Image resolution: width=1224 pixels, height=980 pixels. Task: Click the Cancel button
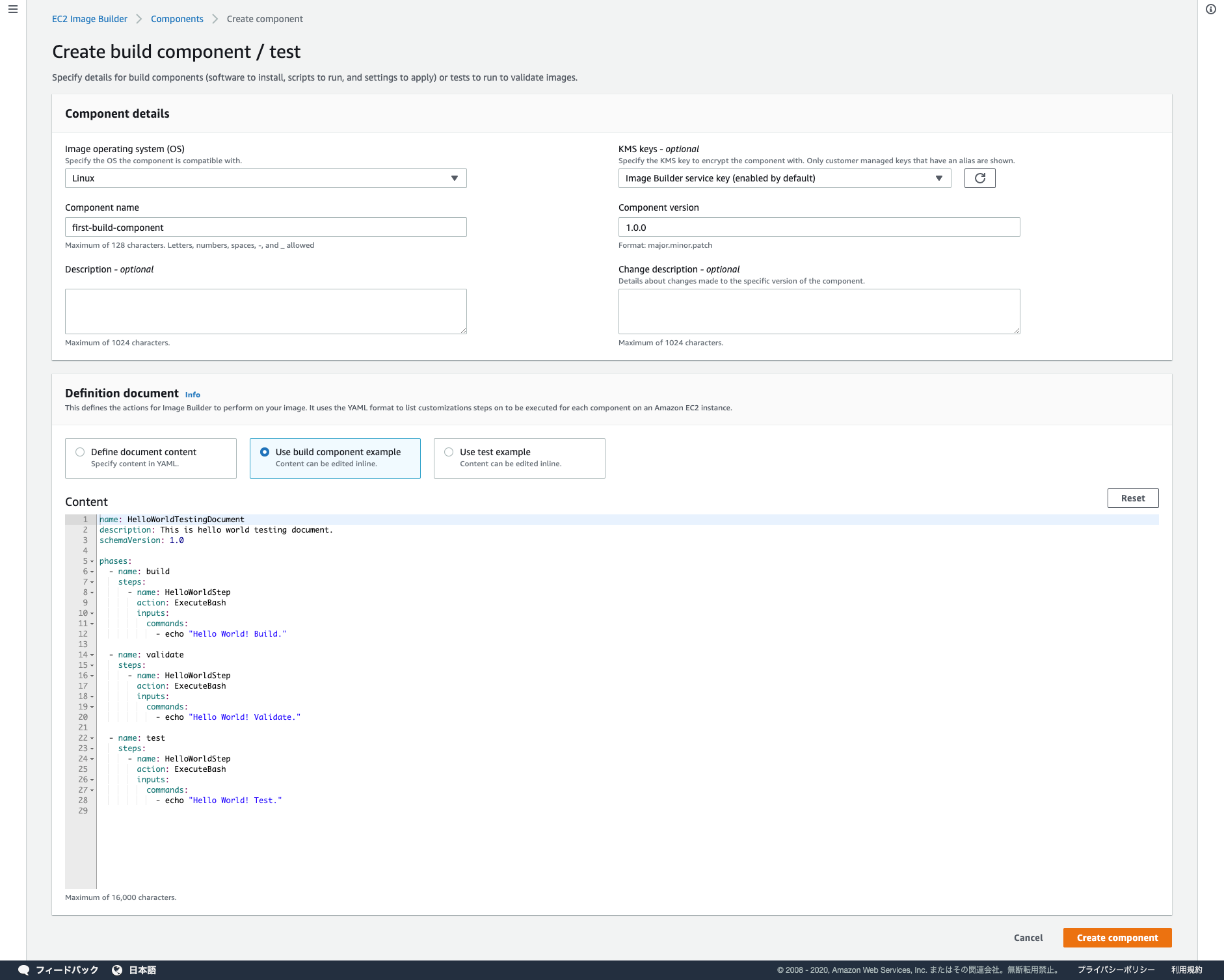1028,937
